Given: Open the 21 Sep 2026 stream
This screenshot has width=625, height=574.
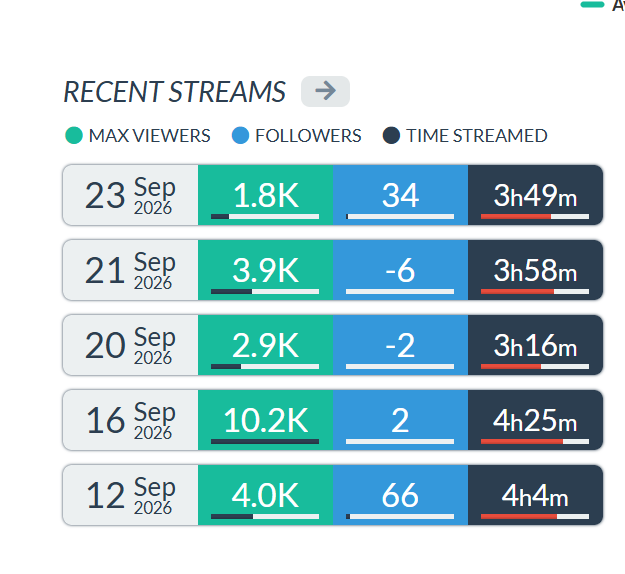Looking at the screenshot, I should (x=332, y=270).
